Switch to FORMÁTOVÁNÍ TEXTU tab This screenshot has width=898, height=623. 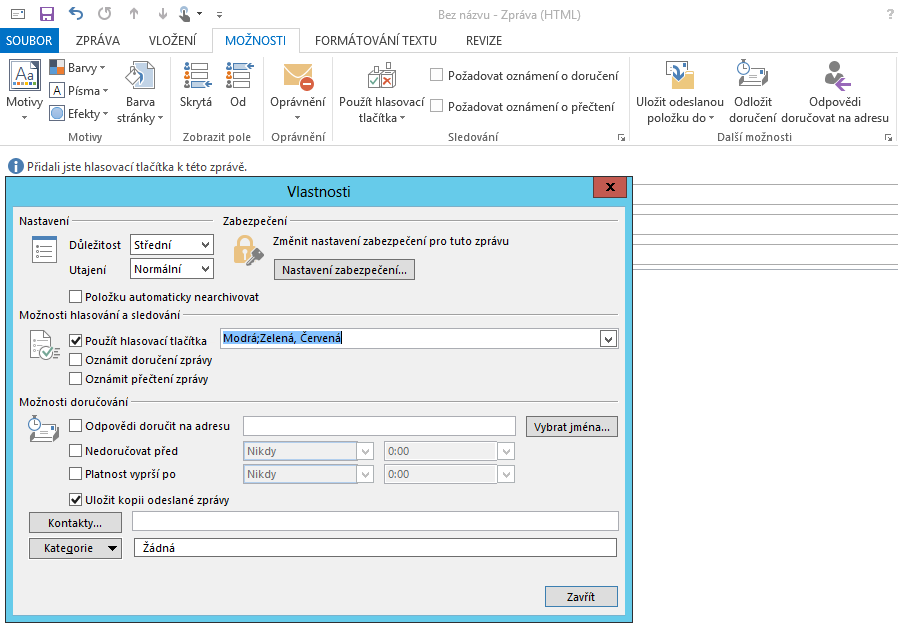376,41
